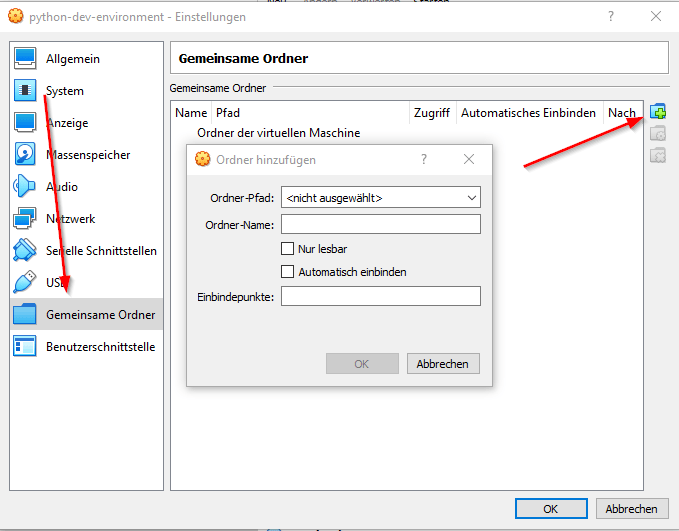Image resolution: width=679 pixels, height=531 pixels.
Task: Click the edit shared folder icon
Action: tap(658, 133)
